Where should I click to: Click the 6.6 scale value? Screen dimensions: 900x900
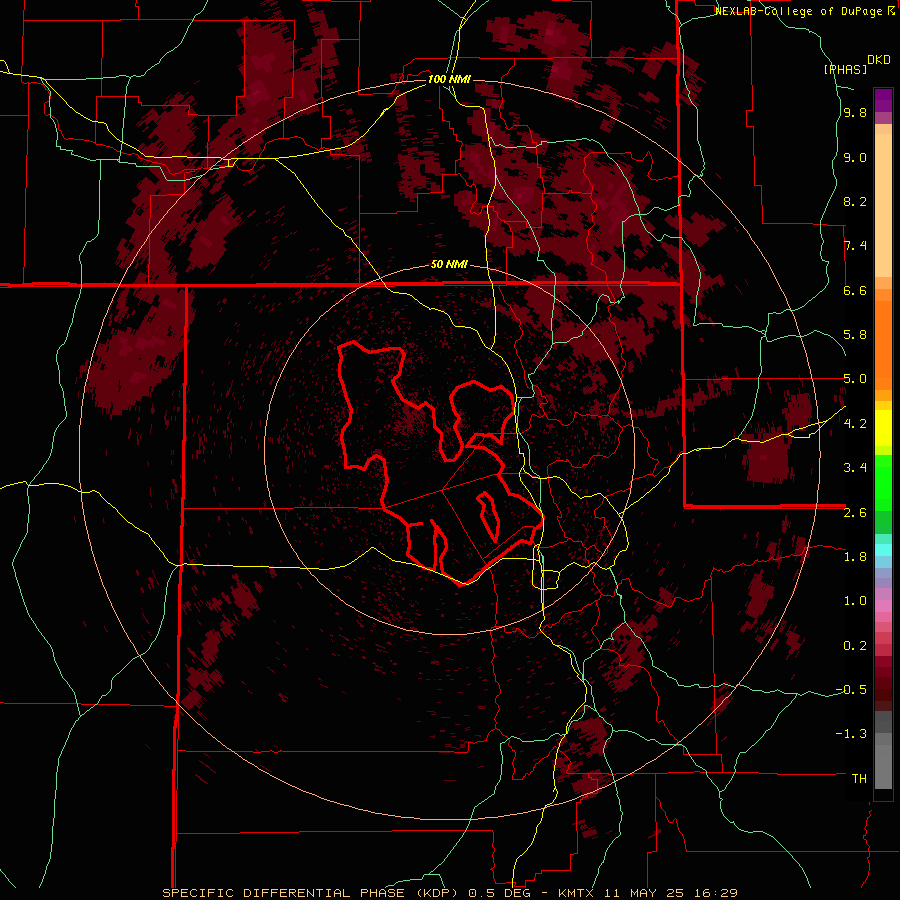pyautogui.click(x=855, y=290)
